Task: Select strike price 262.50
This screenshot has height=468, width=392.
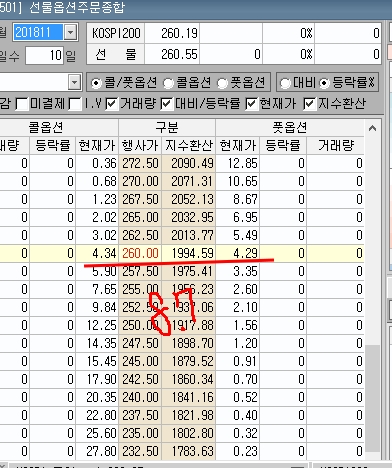Action: point(140,235)
